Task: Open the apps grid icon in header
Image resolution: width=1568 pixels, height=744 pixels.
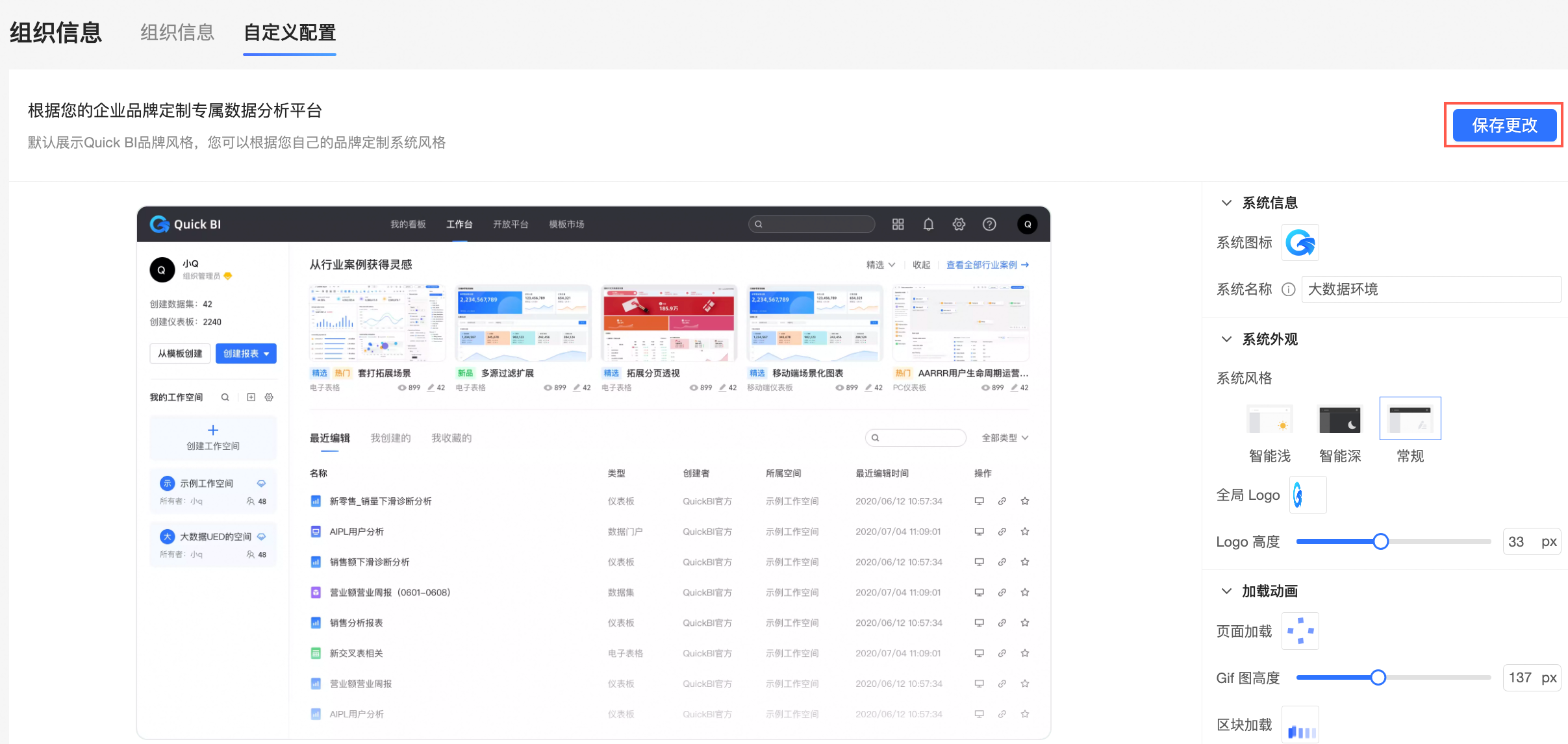Action: 898,224
